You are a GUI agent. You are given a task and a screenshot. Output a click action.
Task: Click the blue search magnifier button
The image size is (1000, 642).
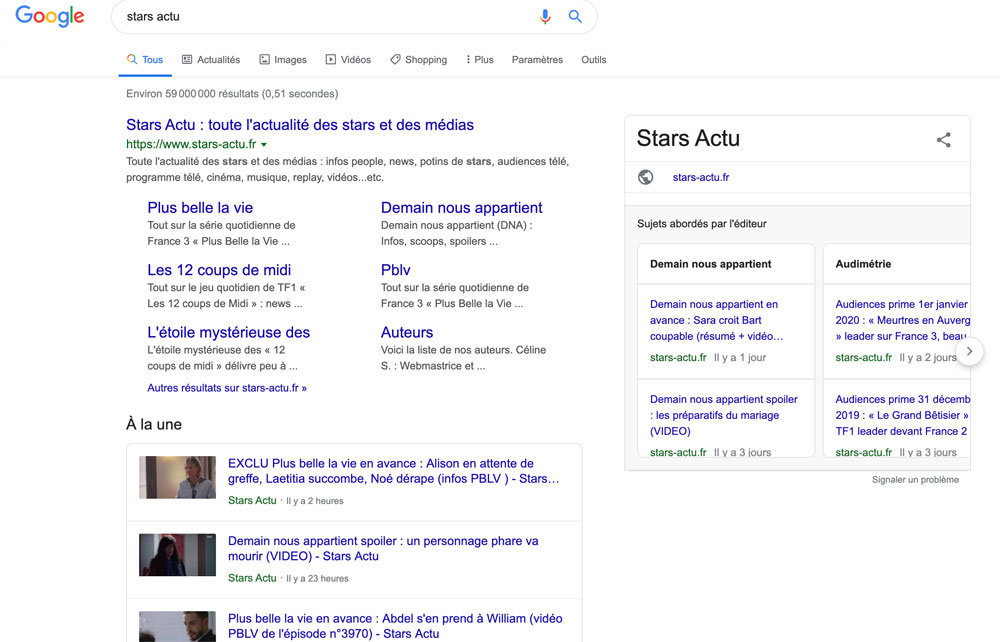575,17
